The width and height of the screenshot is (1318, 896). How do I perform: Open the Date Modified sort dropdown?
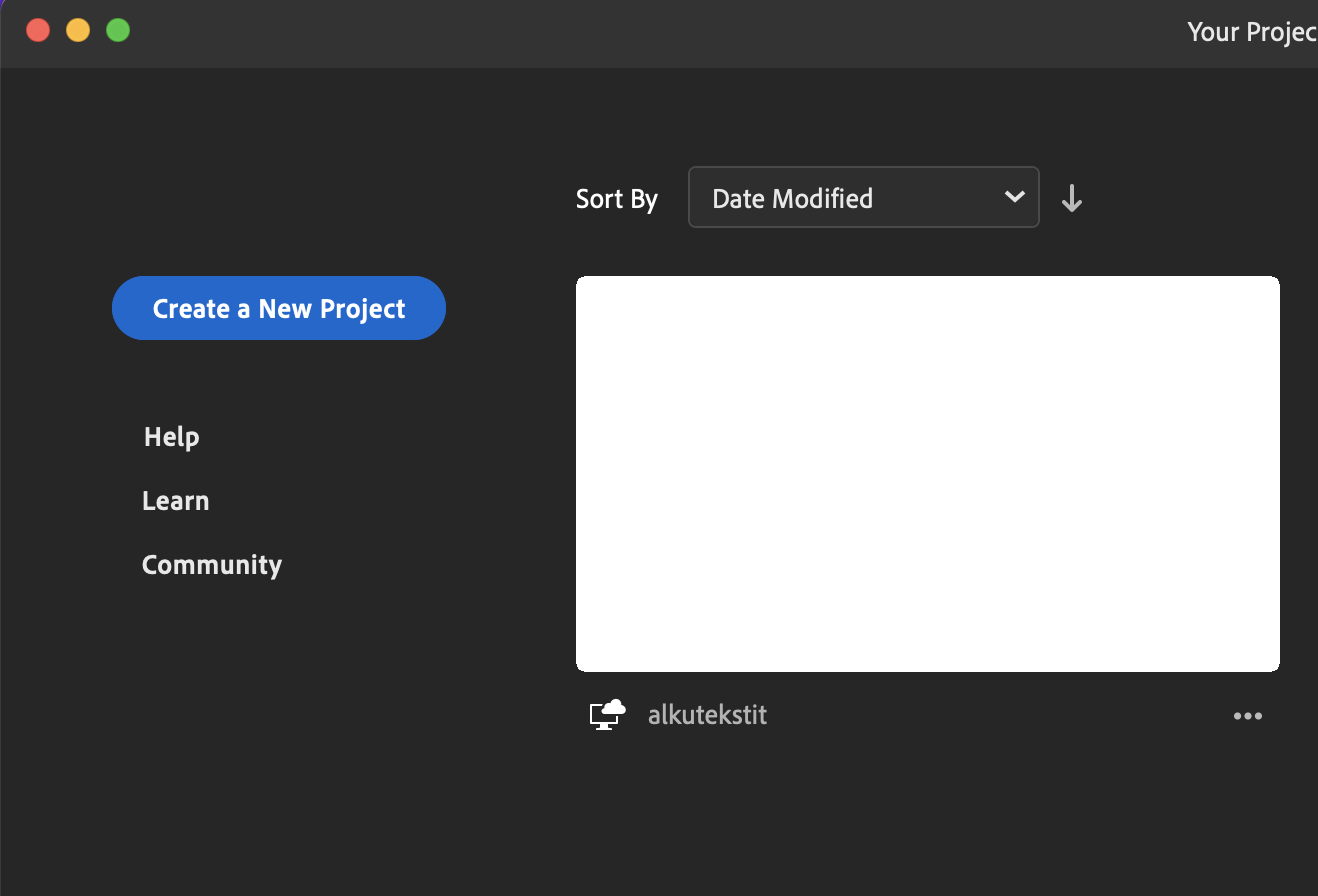(862, 198)
